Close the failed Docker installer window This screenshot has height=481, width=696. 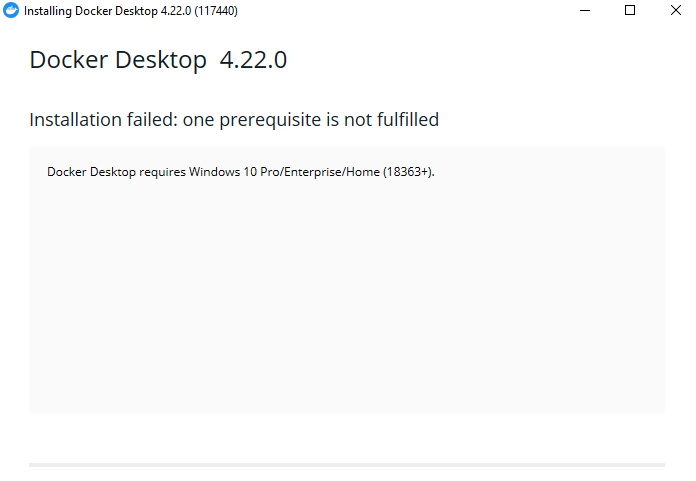click(676, 10)
